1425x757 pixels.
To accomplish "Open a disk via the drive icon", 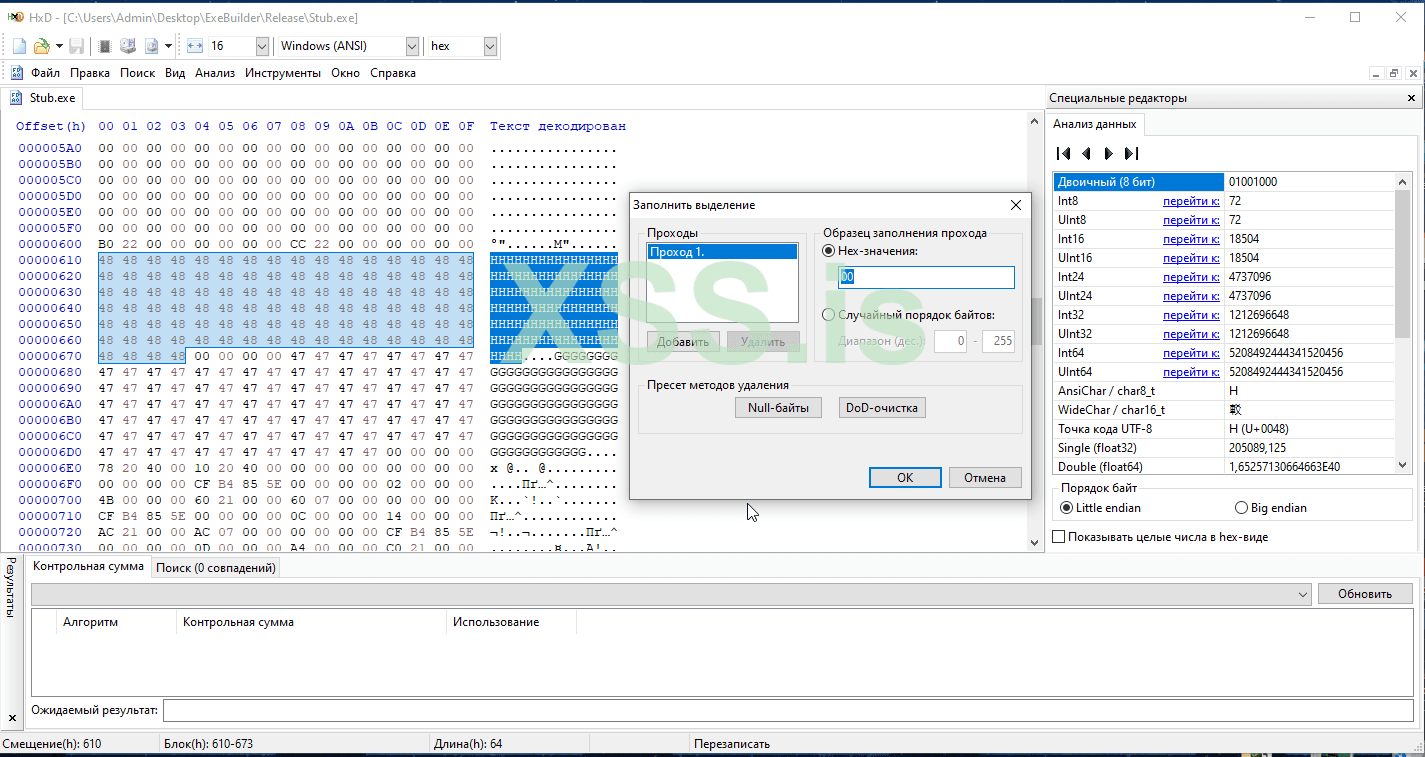I will [x=128, y=46].
